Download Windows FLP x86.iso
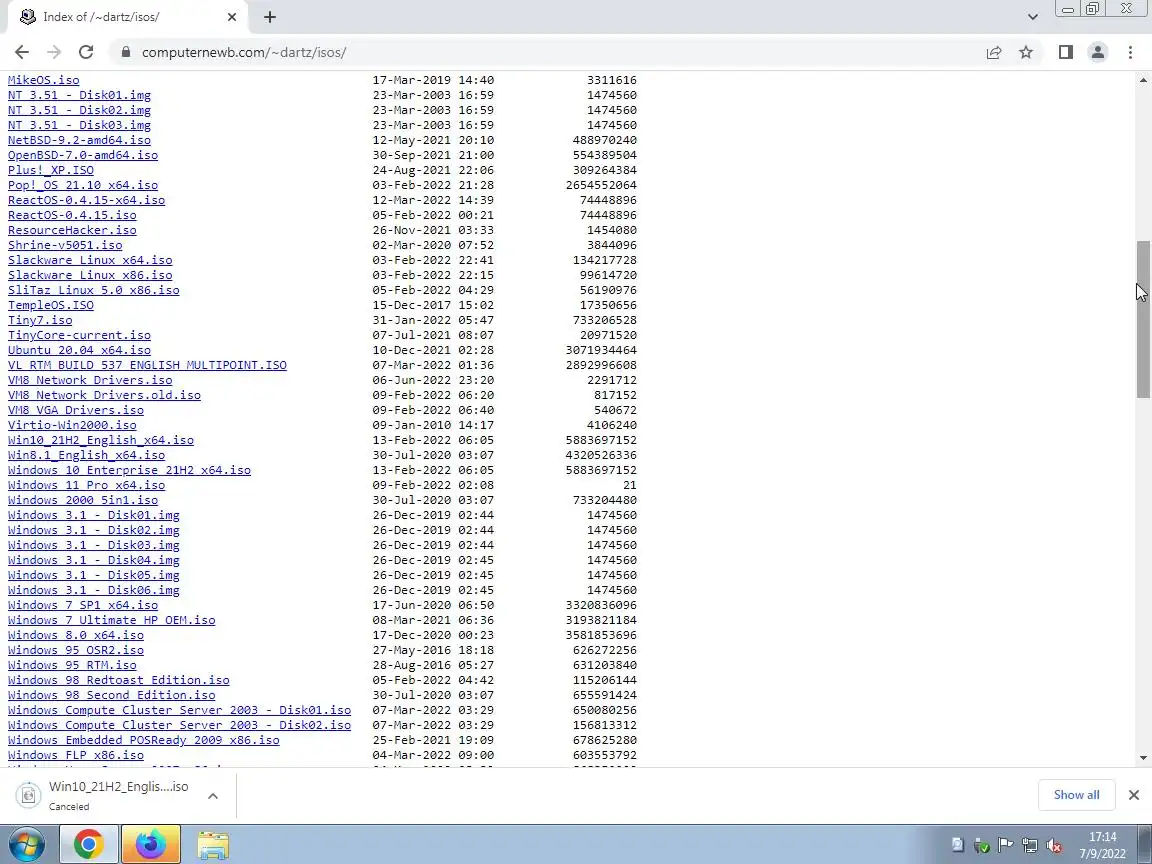This screenshot has height=864, width=1152. coord(76,755)
